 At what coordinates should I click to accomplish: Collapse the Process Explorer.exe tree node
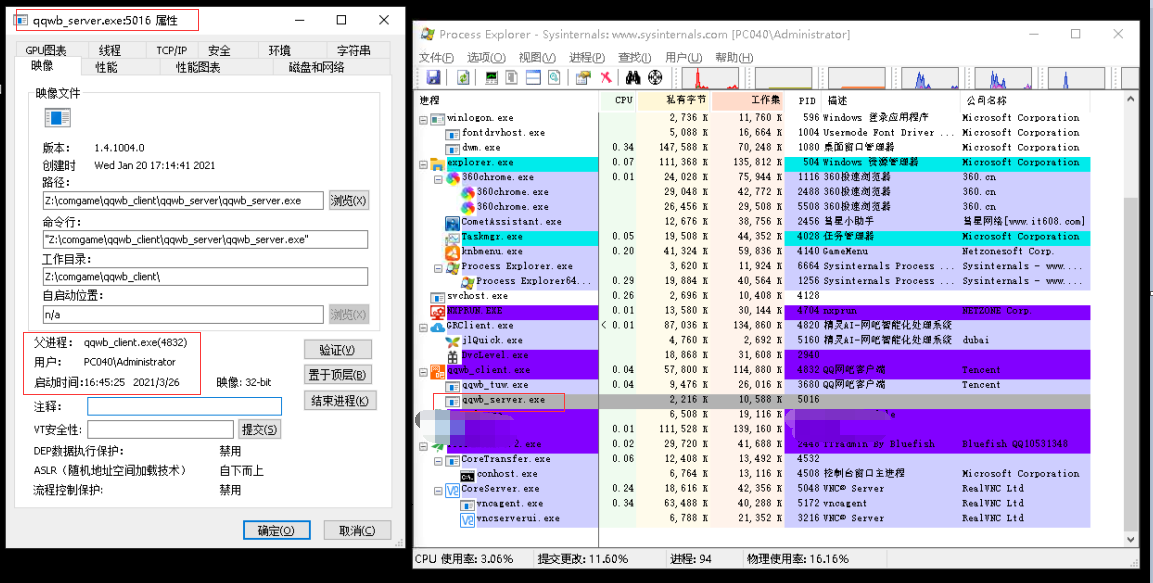pos(438,266)
